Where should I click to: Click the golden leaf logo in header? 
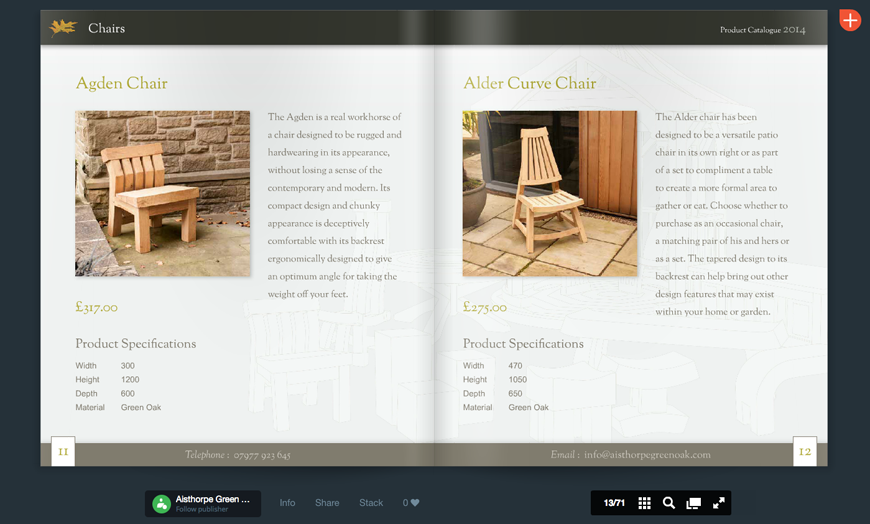coord(63,28)
